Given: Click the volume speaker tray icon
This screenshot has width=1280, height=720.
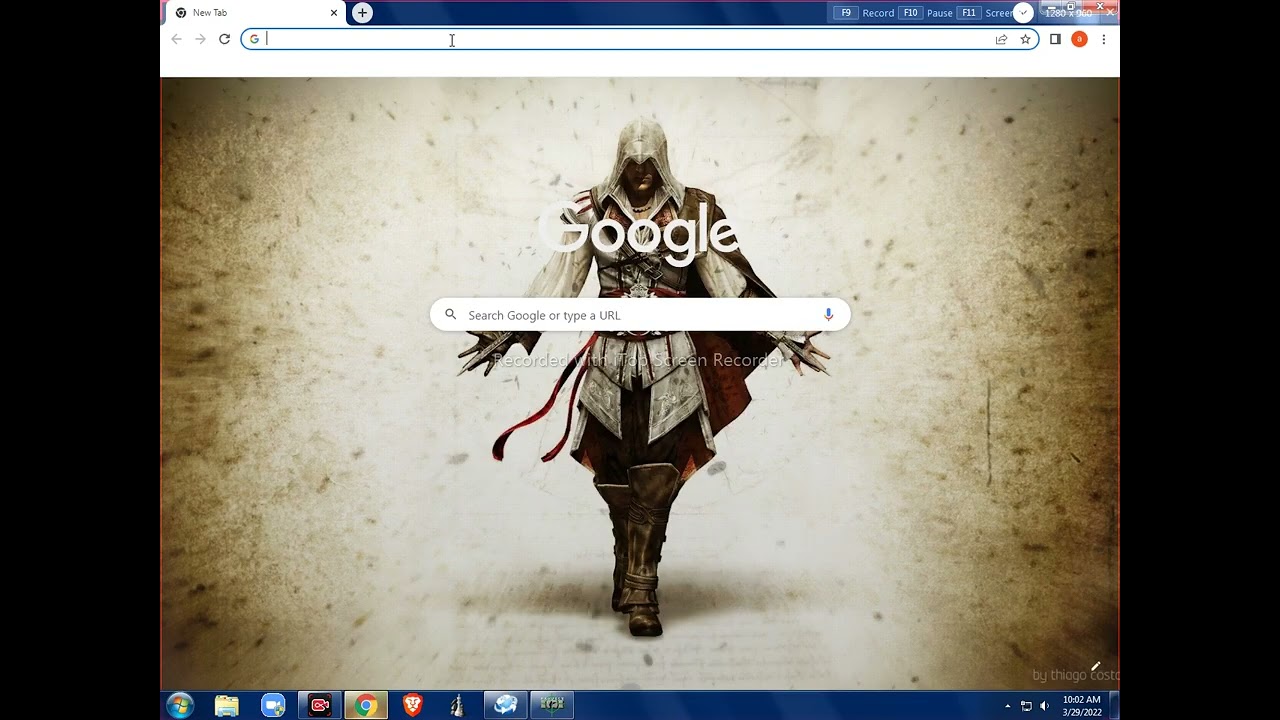Looking at the screenshot, I should 1044,706.
